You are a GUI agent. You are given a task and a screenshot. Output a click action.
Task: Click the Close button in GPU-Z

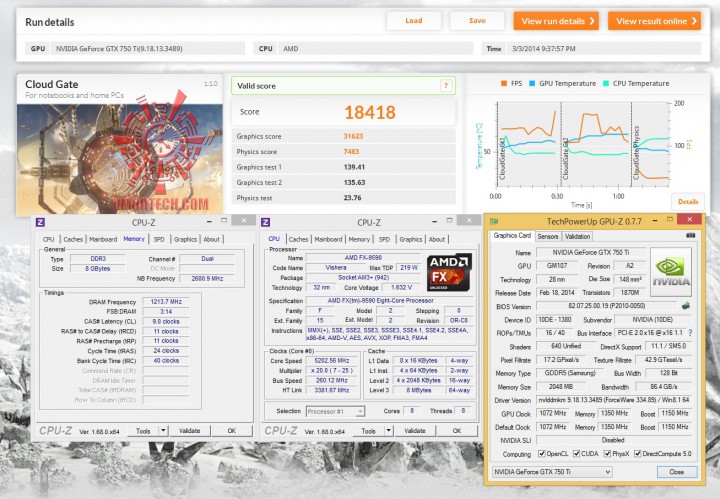(677, 472)
